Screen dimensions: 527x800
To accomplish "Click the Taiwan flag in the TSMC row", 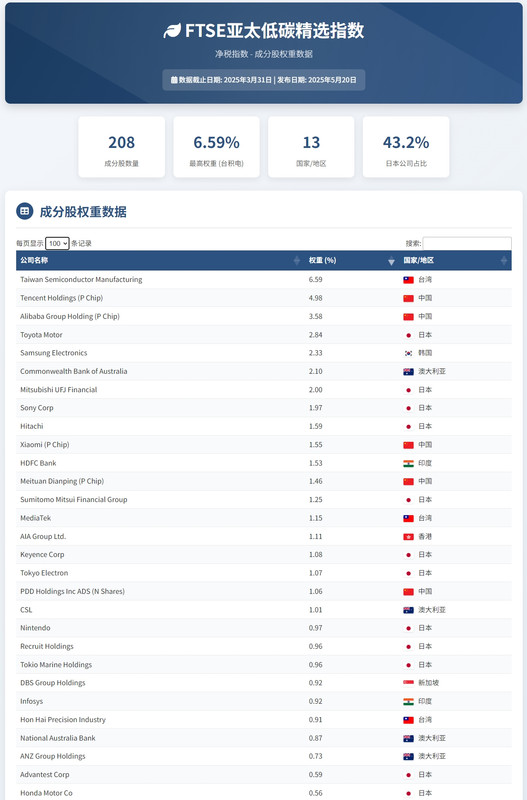I will point(409,280).
